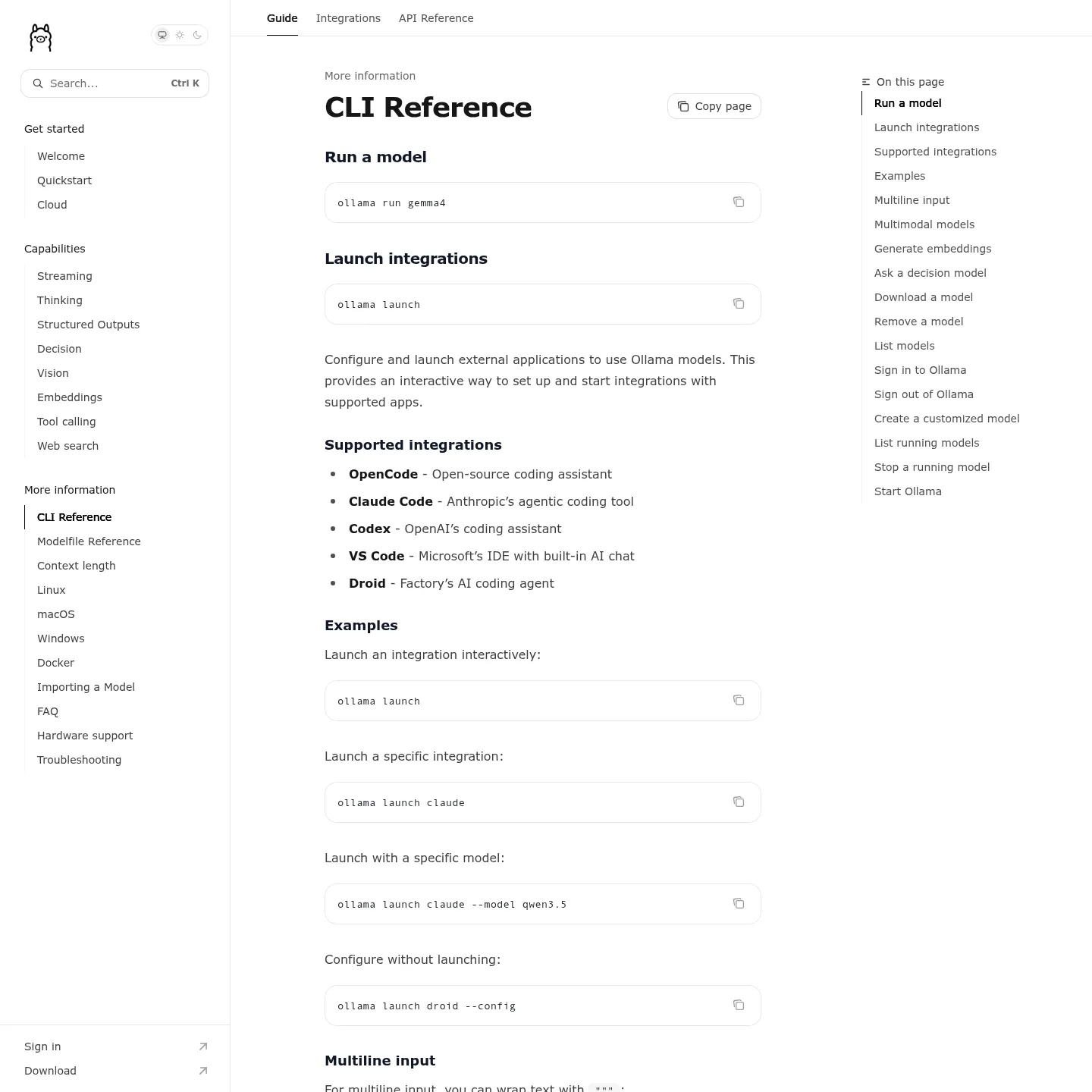Select CLI Reference in the sidebar
This screenshot has height=1092, width=1092.
tap(74, 517)
